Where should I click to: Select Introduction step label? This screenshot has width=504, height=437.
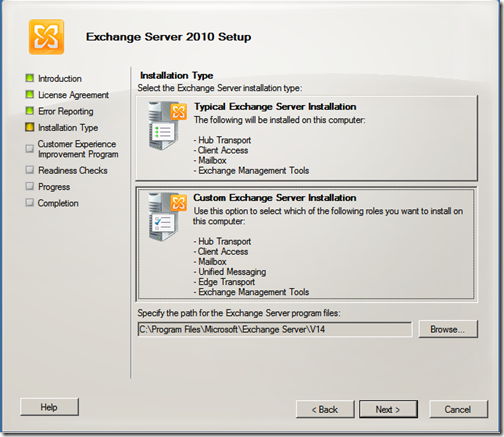(x=60, y=79)
